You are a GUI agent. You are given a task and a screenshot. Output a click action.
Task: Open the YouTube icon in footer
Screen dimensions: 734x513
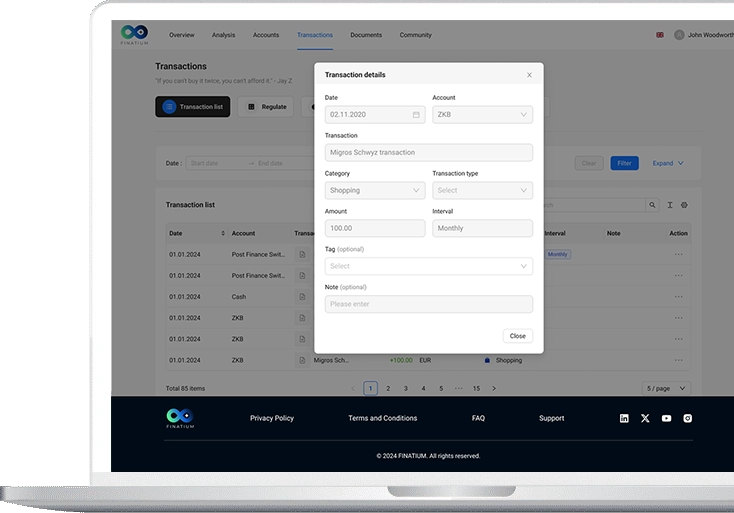tap(666, 418)
